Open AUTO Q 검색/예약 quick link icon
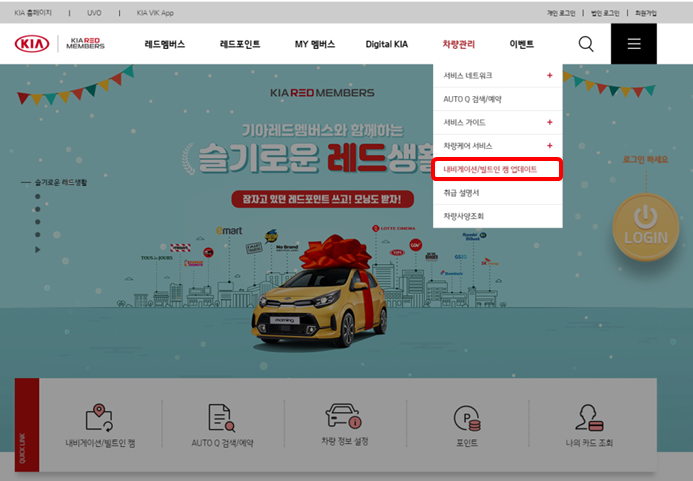Image resolution: width=693 pixels, height=481 pixels. [x=221, y=417]
